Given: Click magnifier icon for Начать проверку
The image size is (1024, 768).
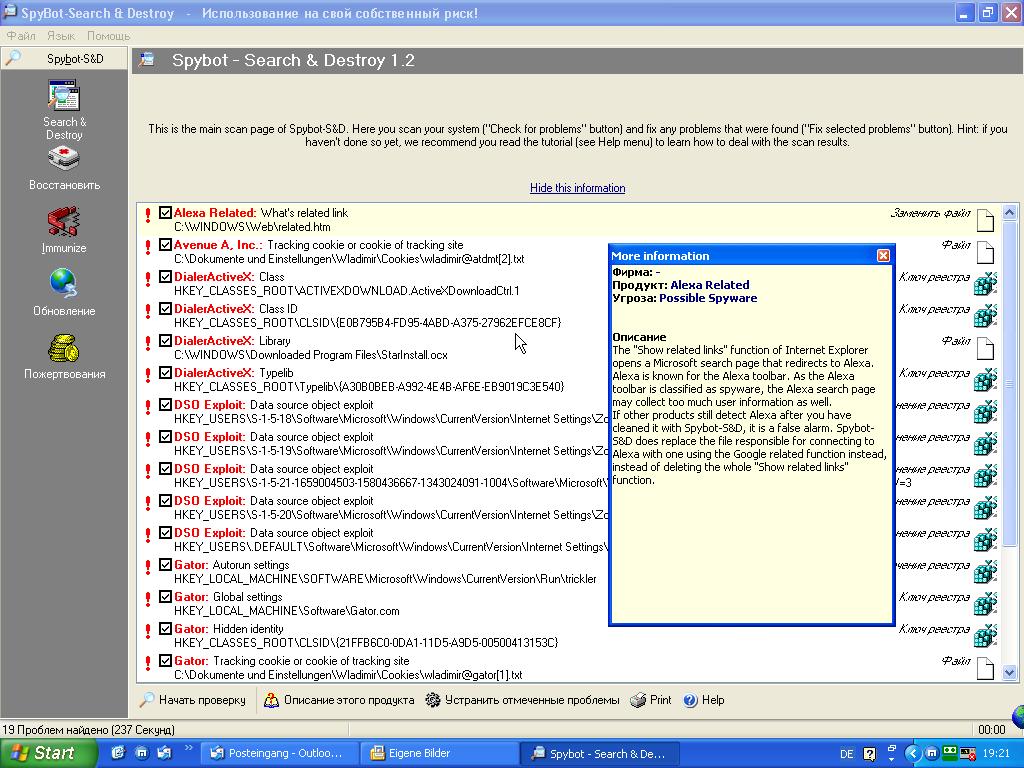Looking at the screenshot, I should tap(147, 700).
